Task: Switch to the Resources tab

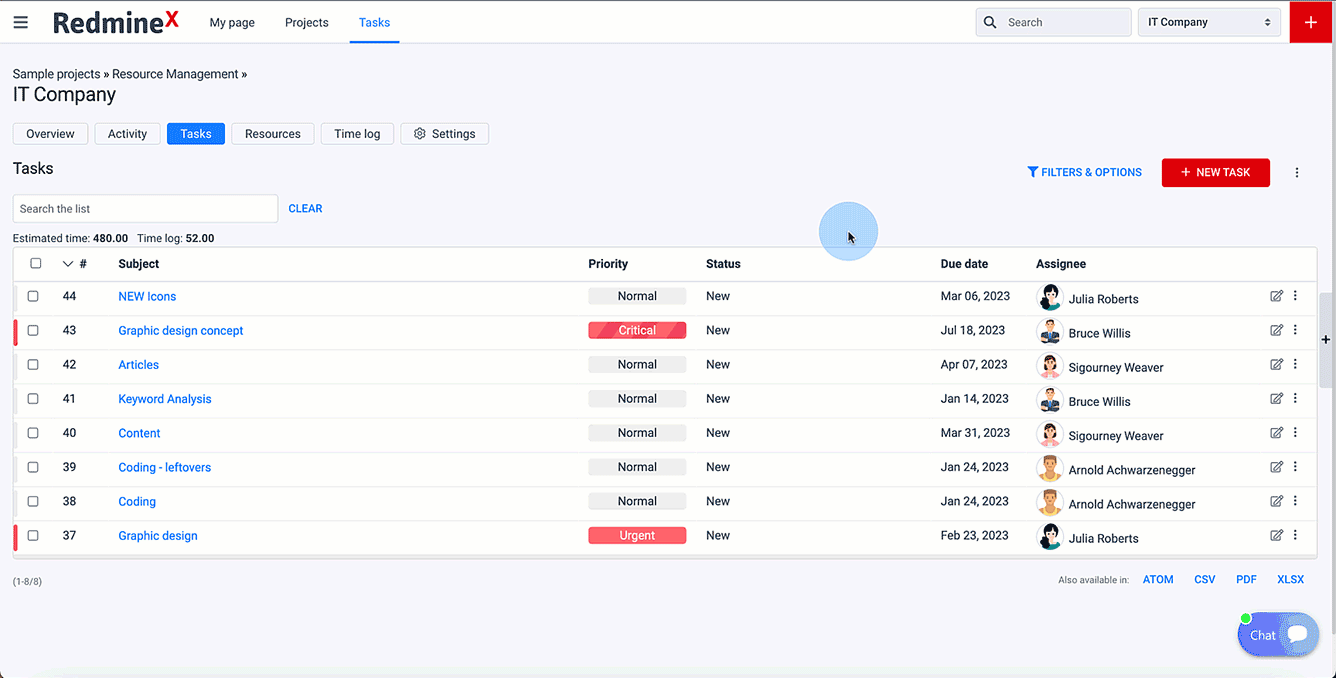Action: pos(273,134)
